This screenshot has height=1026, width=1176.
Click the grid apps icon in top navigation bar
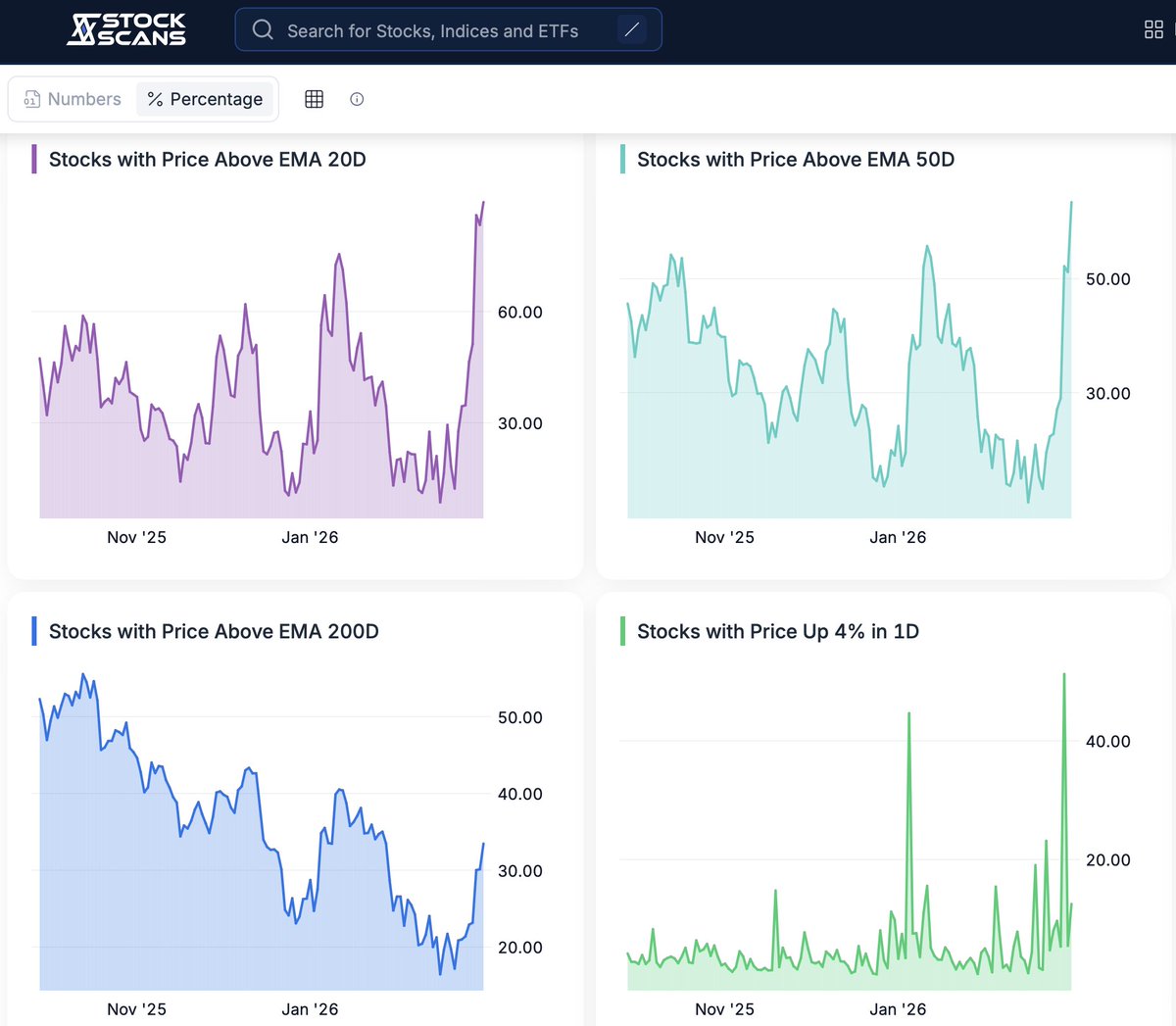click(1152, 28)
